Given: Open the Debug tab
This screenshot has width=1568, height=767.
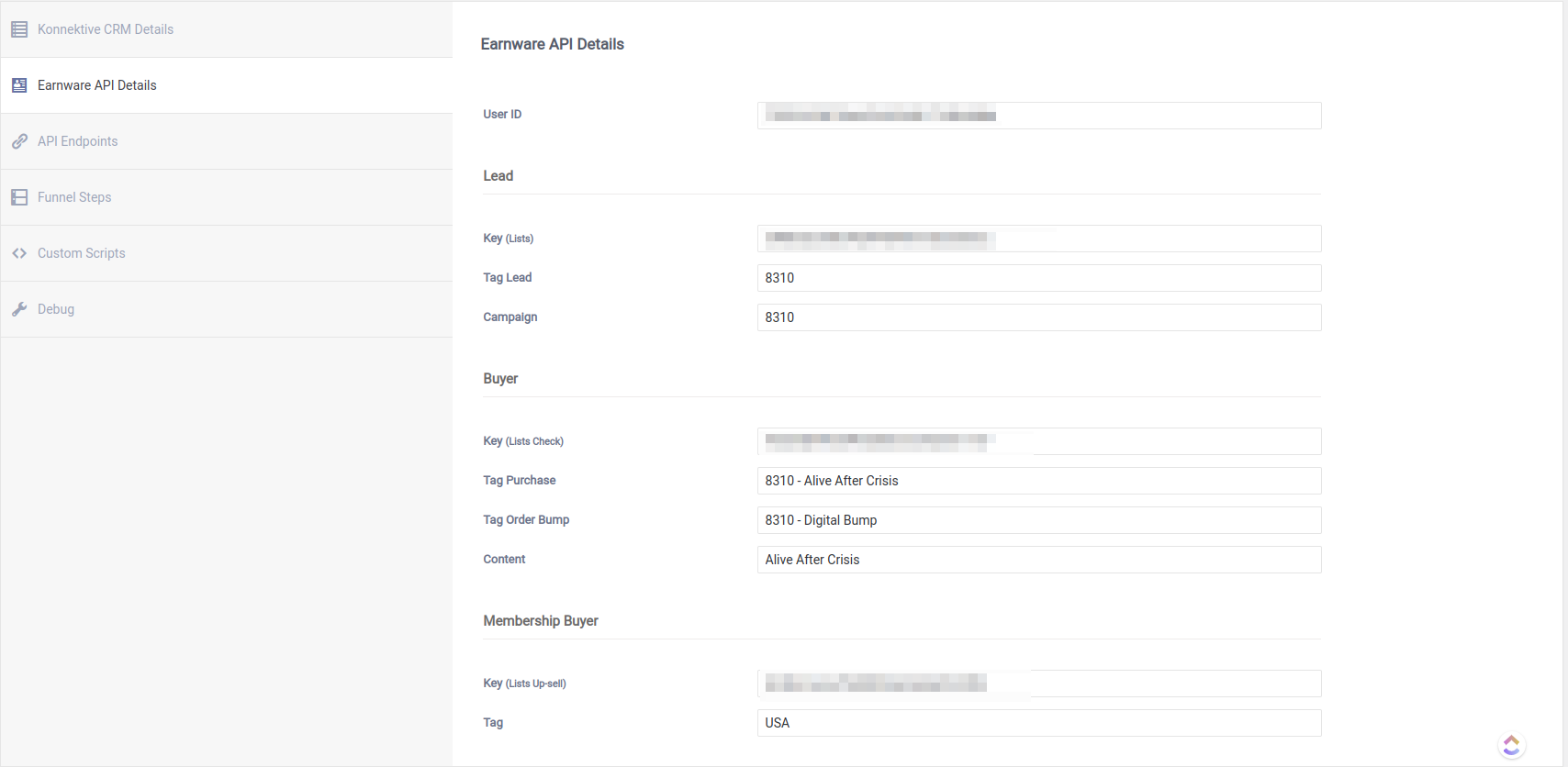Looking at the screenshot, I should [x=56, y=309].
